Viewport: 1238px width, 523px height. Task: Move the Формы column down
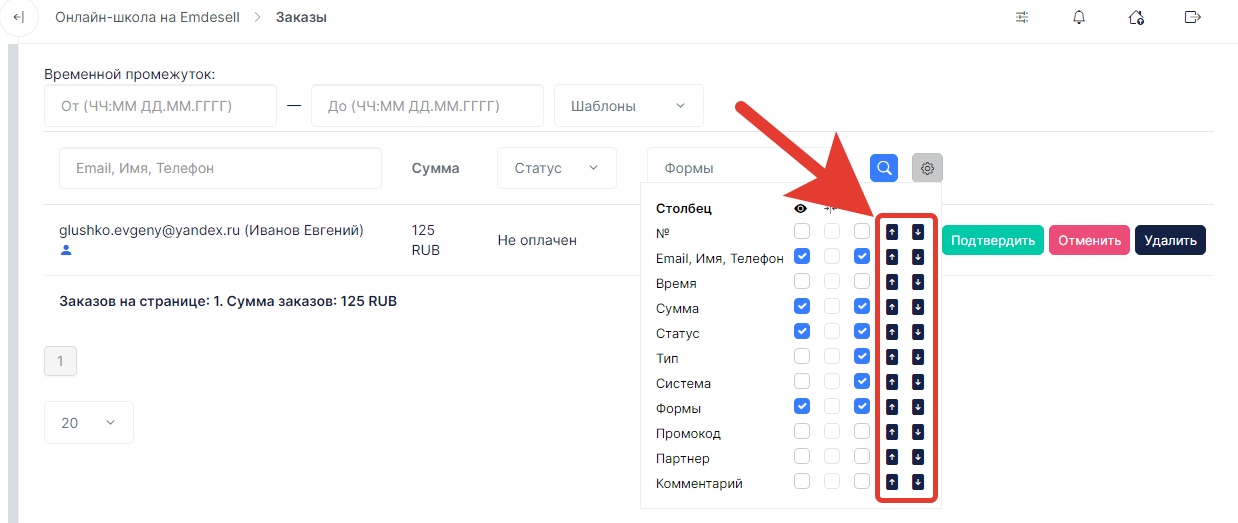(x=918, y=407)
